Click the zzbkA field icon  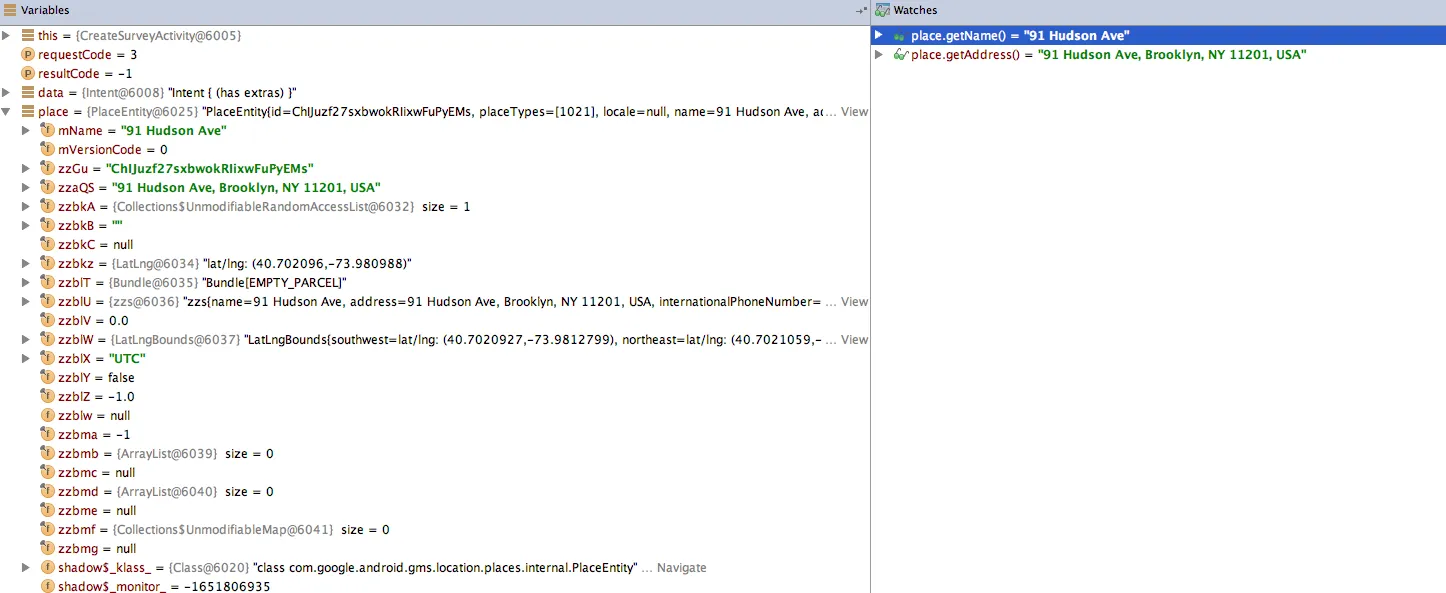tap(47, 206)
